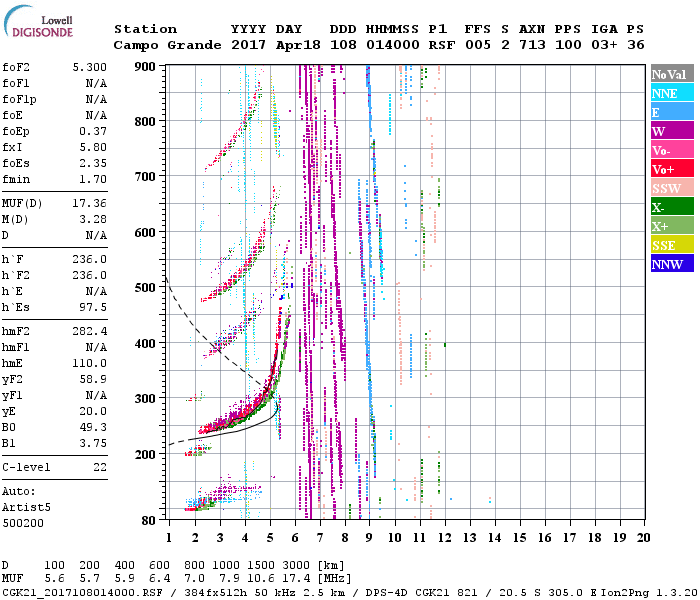The width and height of the screenshot is (700, 600).
Task: Click the yE value 20.0
Action: point(93,411)
